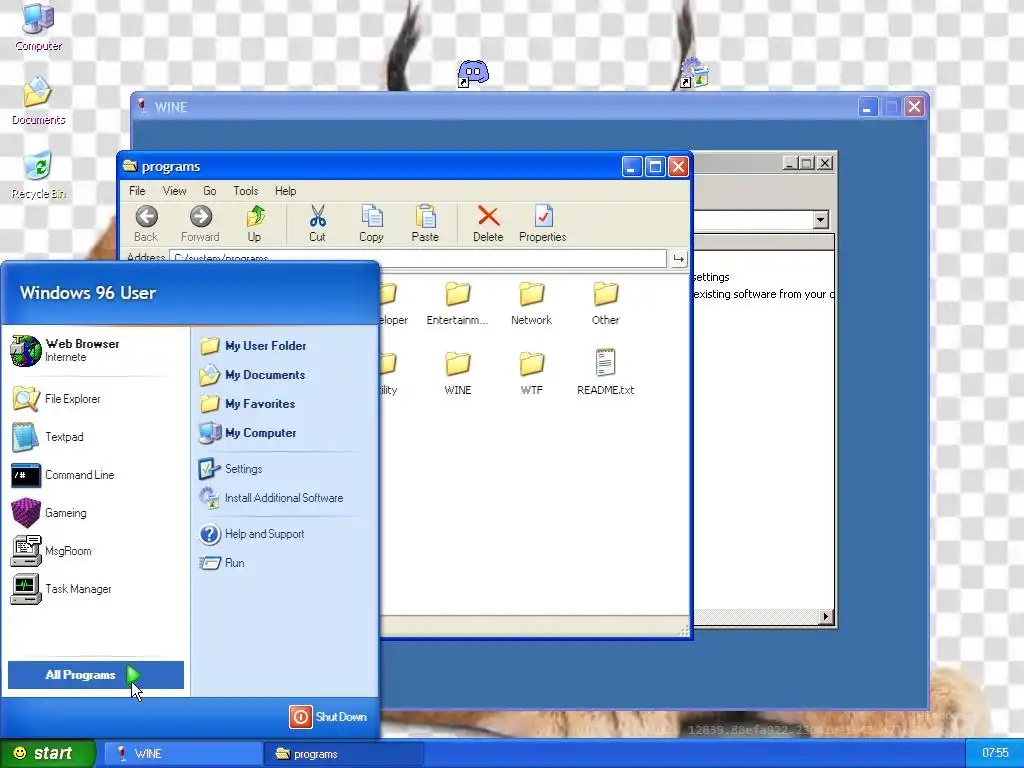Screen dimensions: 1024x768
Task: Click the taskbar clock
Action: pyautogui.click(x=995, y=753)
